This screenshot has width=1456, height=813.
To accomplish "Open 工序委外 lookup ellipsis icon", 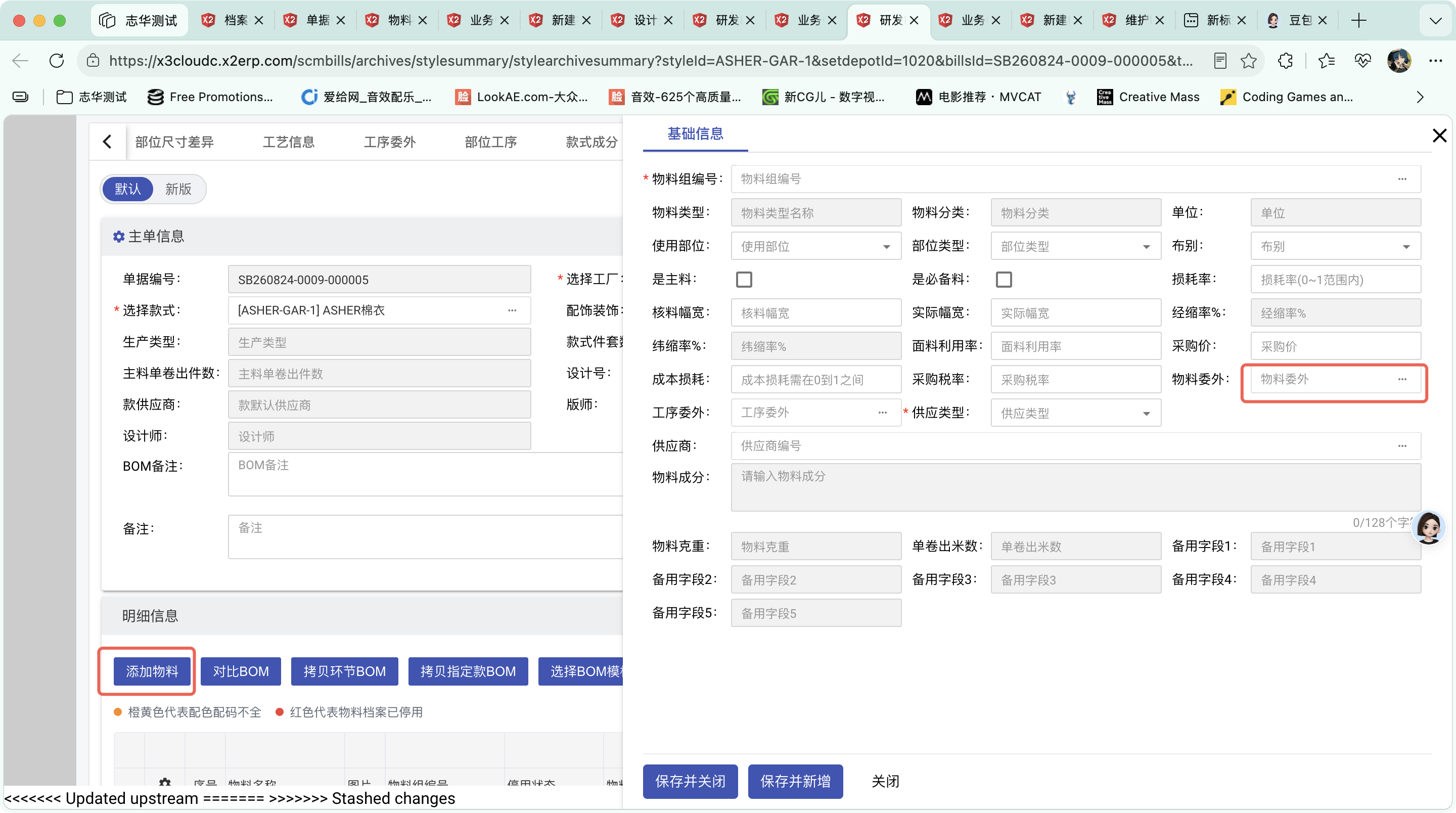I will pos(882,413).
